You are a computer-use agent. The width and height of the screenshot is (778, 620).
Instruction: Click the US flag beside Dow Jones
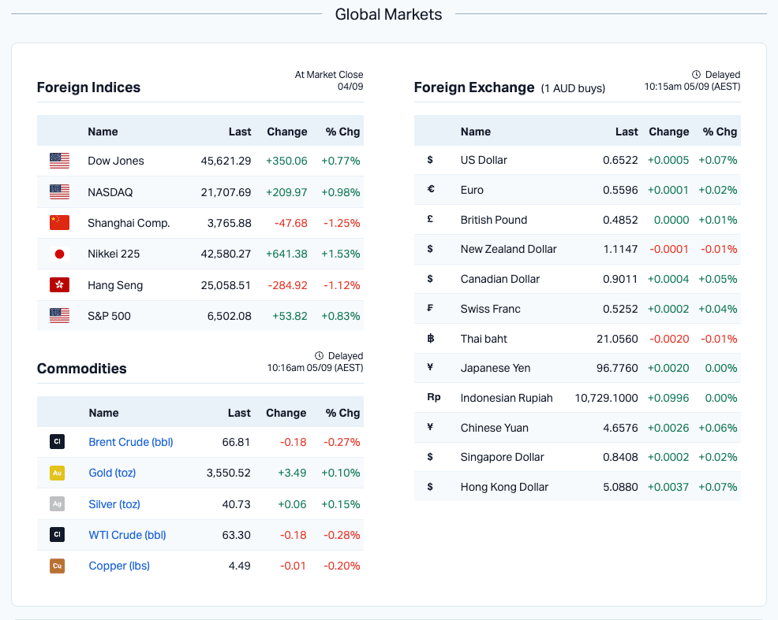pyautogui.click(x=59, y=161)
